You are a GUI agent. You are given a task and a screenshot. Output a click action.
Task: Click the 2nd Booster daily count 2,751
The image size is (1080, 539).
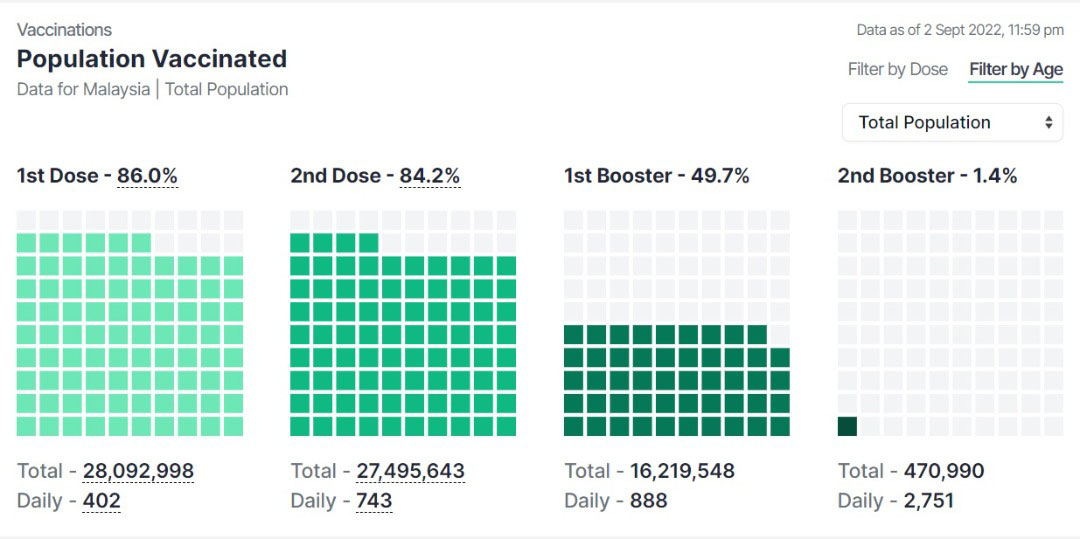pyautogui.click(x=929, y=500)
